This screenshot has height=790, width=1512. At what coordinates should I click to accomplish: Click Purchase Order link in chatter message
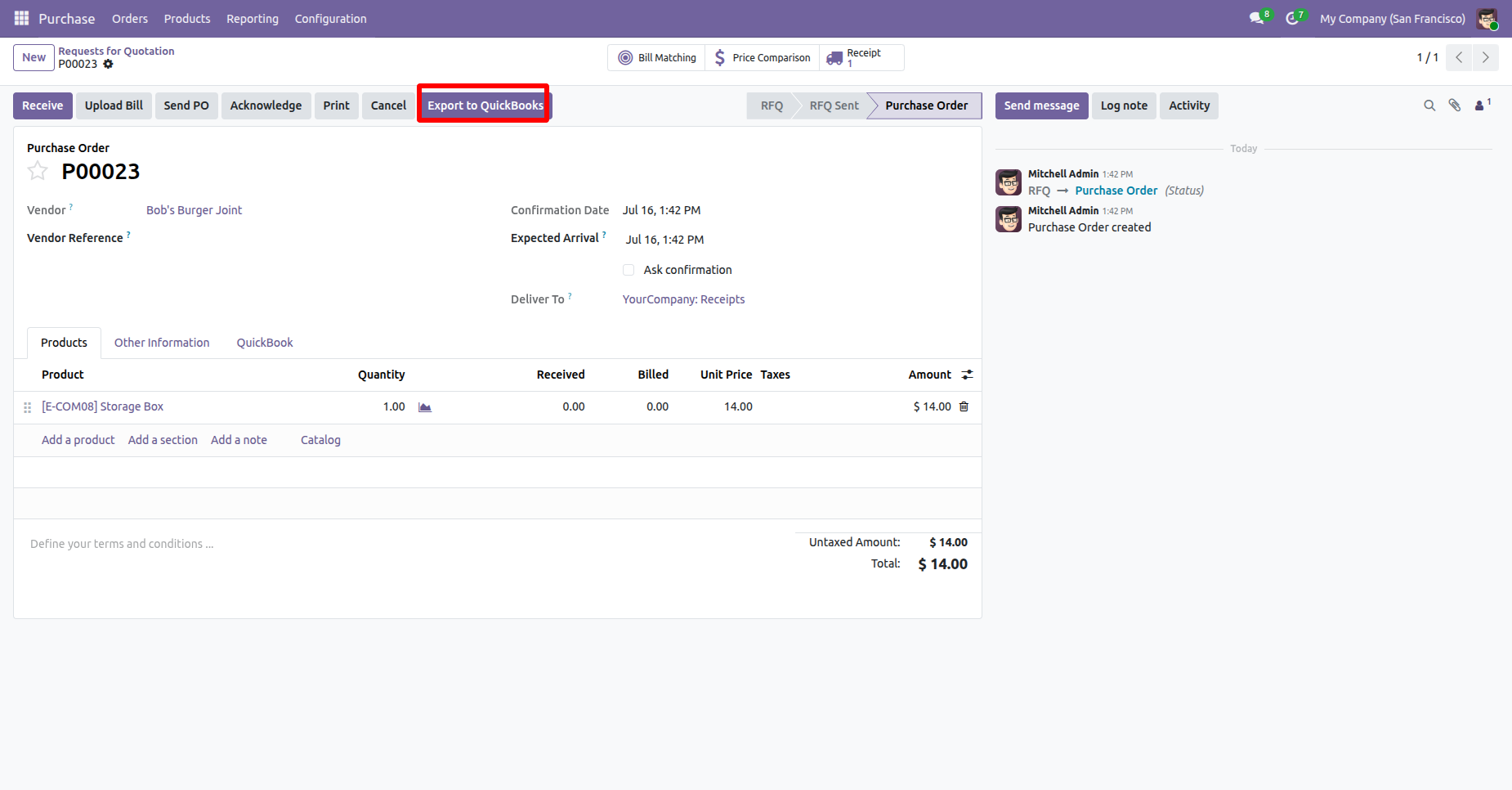click(1116, 191)
